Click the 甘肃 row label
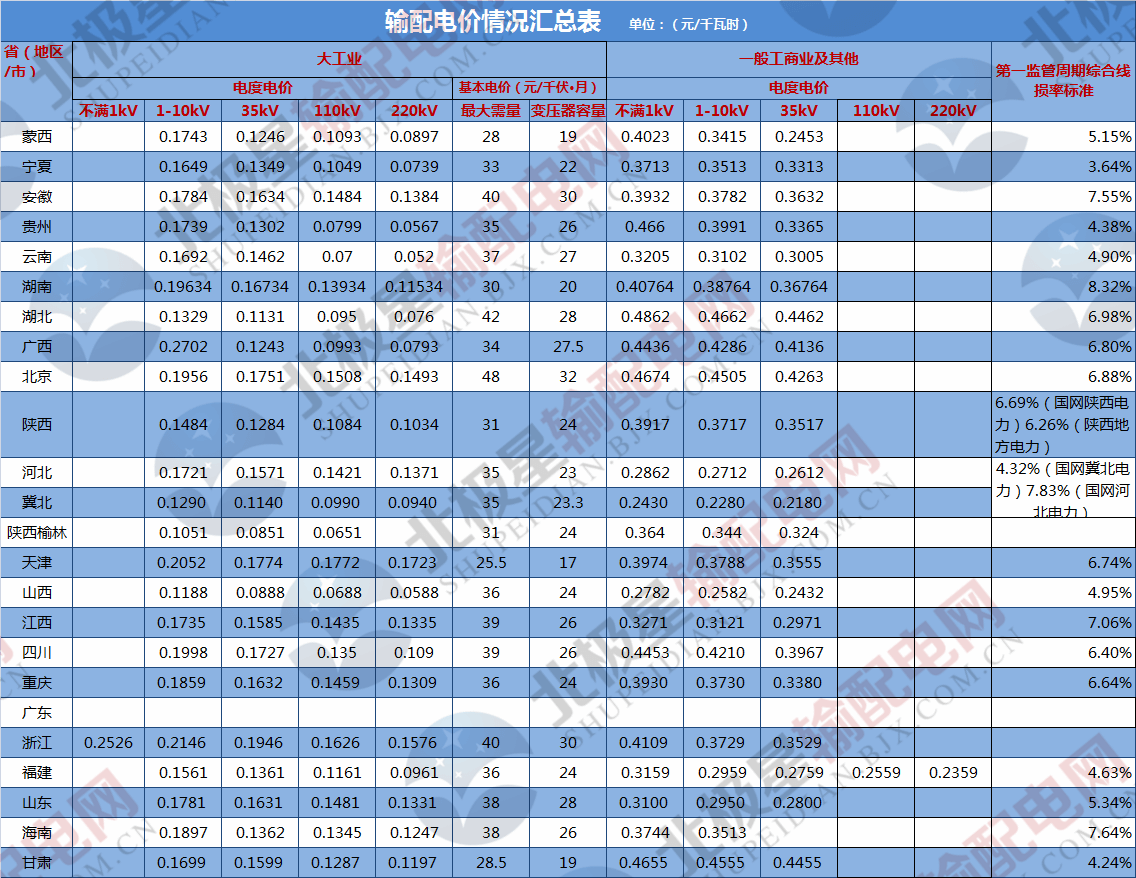1136x878 pixels. click(36, 863)
